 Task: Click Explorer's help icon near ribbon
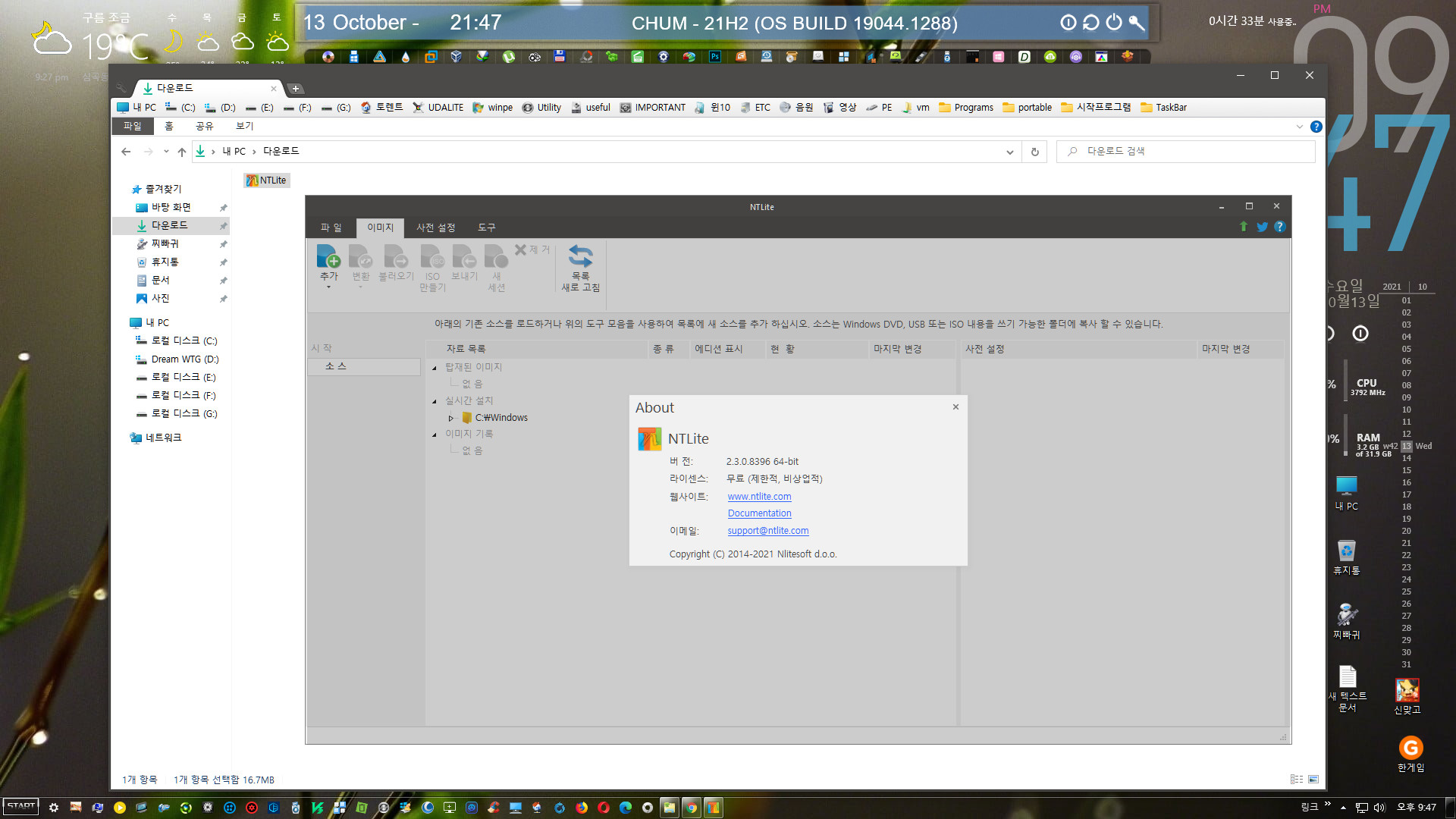pos(1316,127)
